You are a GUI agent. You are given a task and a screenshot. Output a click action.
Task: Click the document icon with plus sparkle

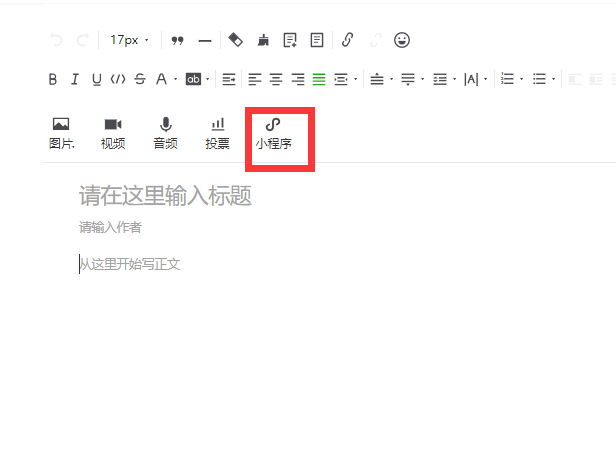coord(290,40)
